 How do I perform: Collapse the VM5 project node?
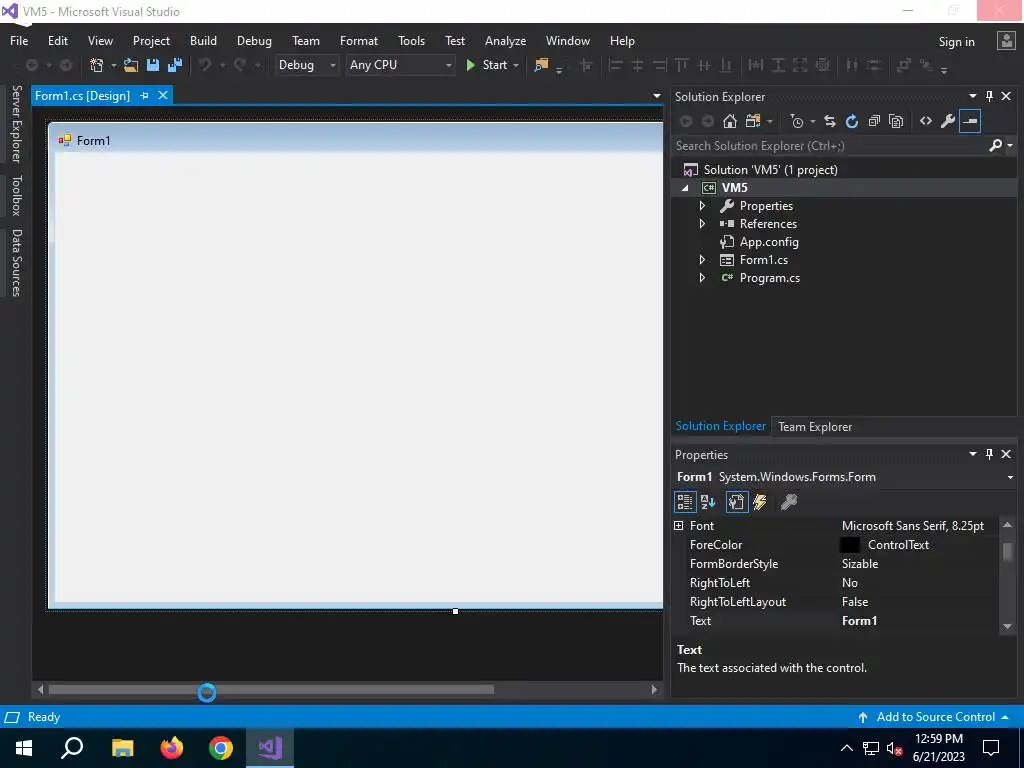click(685, 188)
